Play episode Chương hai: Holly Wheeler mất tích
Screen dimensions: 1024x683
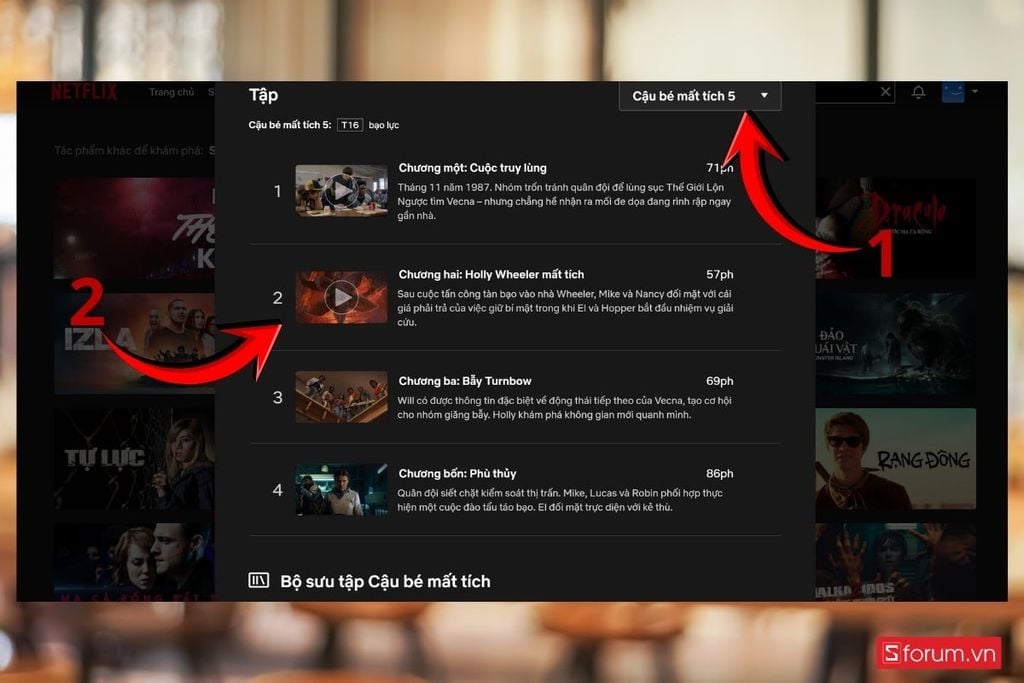point(340,297)
